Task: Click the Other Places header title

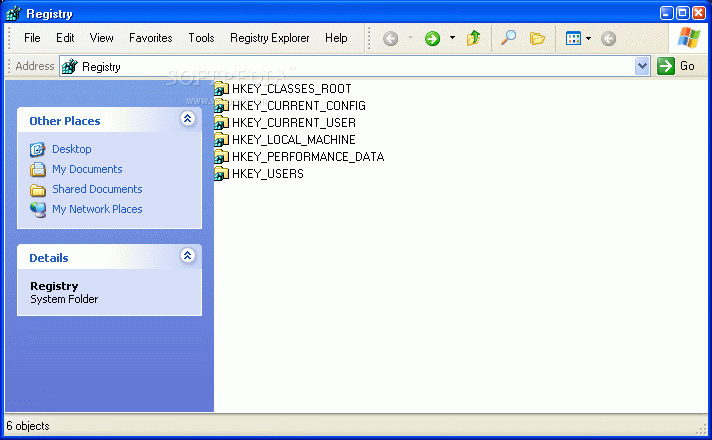Action: point(65,121)
